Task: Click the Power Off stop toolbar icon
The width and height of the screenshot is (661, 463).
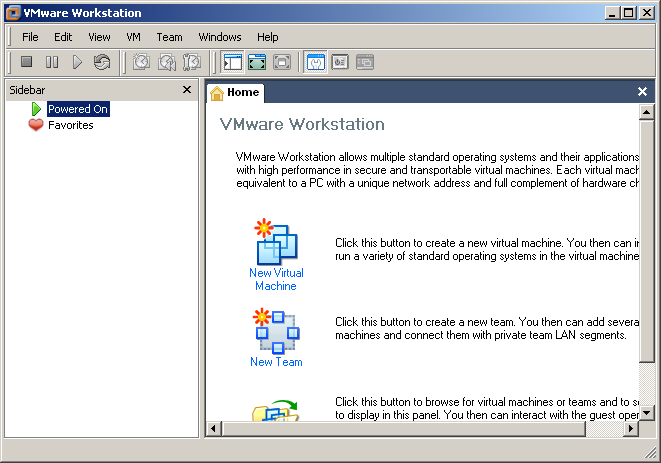Action: [x=27, y=62]
